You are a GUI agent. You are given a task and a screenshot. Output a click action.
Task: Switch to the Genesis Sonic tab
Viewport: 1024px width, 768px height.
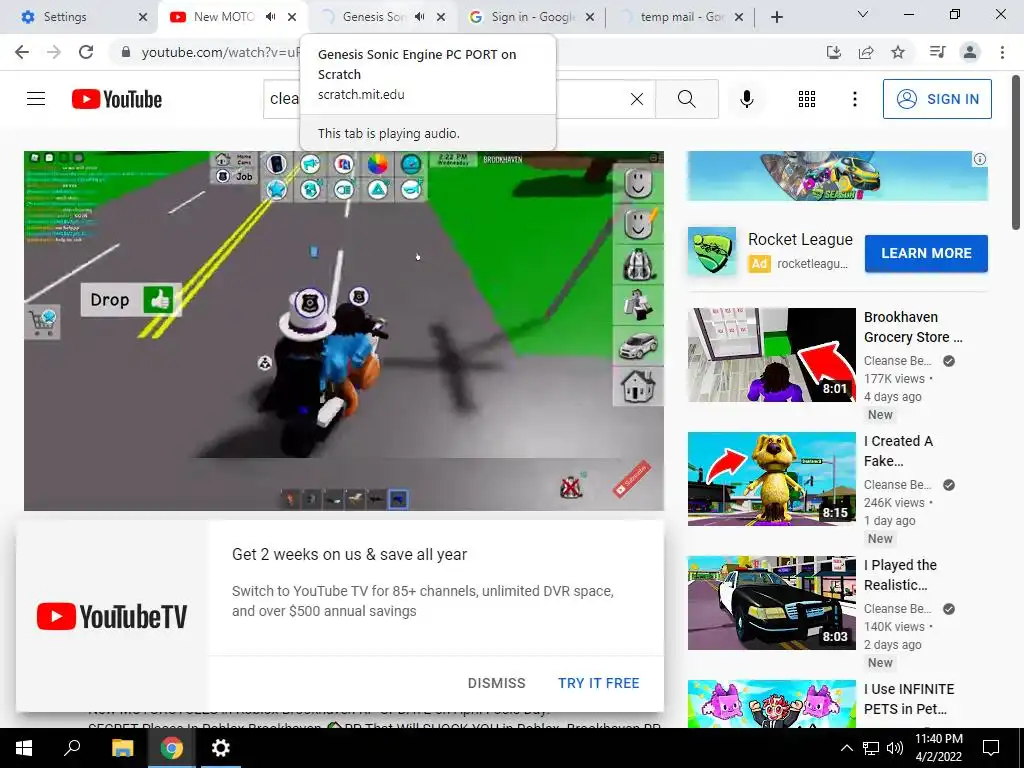[372, 17]
